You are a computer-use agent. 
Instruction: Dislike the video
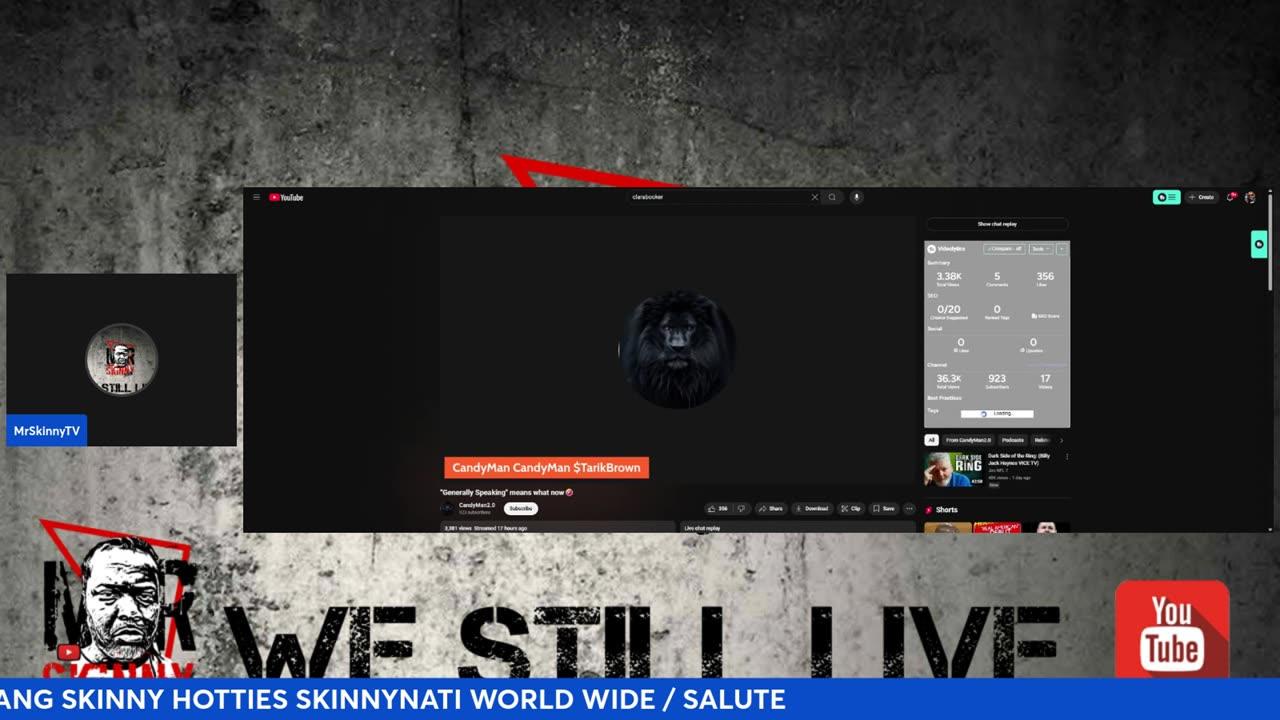[741, 508]
